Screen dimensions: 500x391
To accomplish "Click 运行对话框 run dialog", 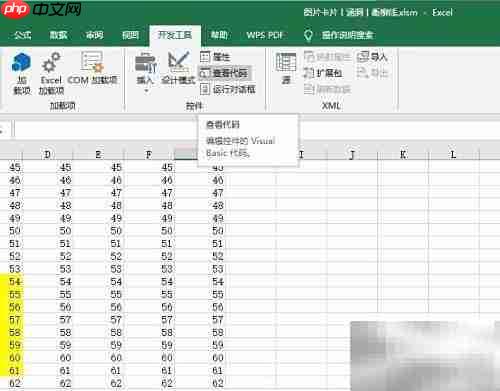I will (228, 89).
